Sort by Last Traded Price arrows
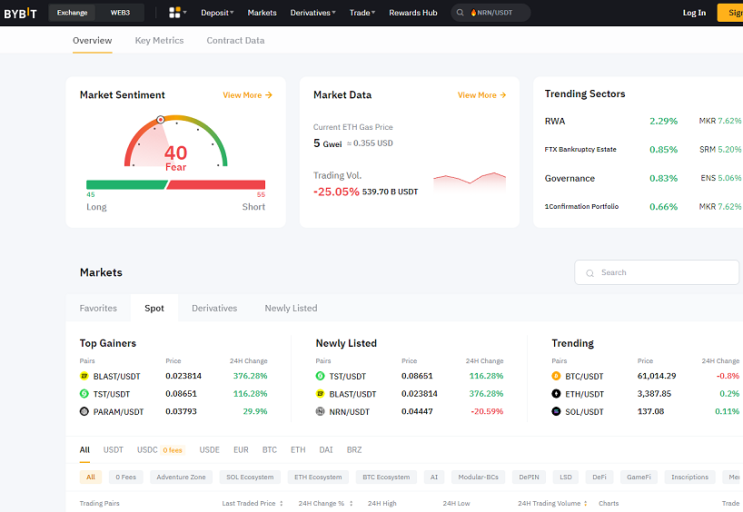 [x=281, y=503]
